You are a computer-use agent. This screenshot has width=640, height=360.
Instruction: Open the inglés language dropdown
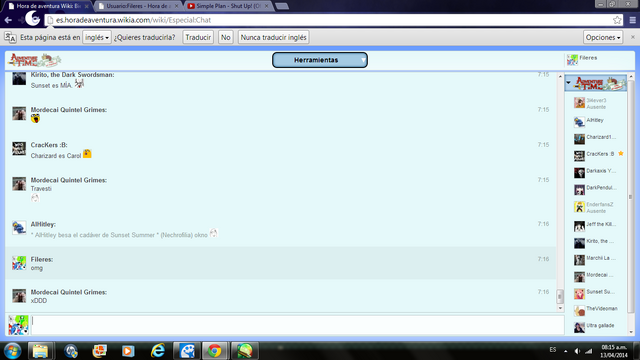pyautogui.click(x=97, y=37)
